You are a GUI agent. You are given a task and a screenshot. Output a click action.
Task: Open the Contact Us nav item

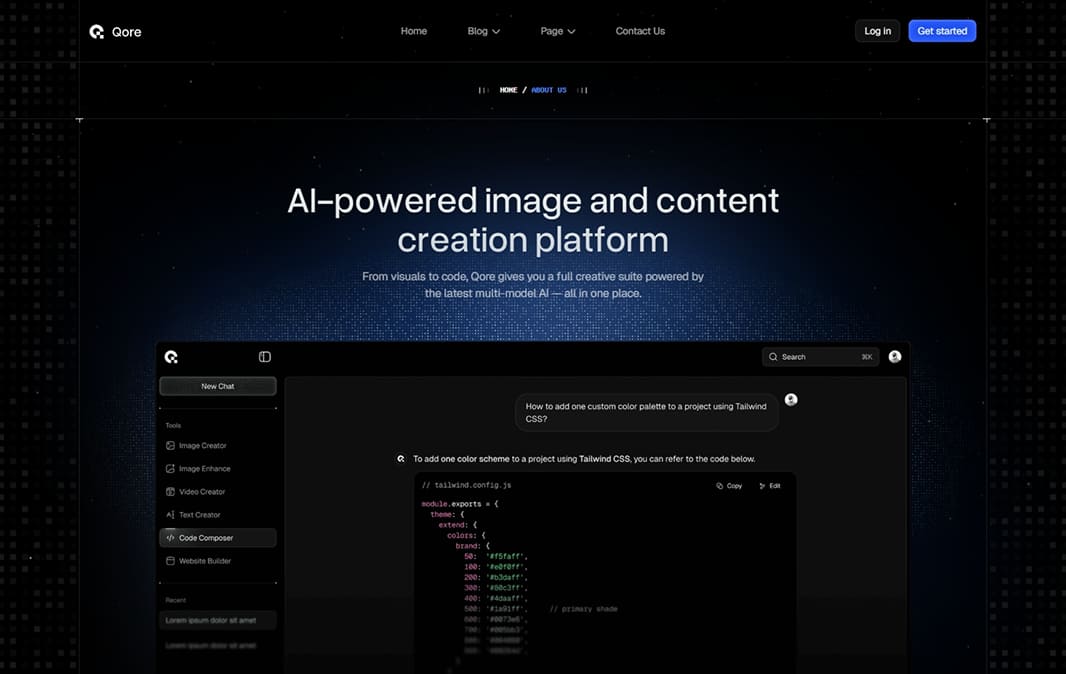point(640,31)
